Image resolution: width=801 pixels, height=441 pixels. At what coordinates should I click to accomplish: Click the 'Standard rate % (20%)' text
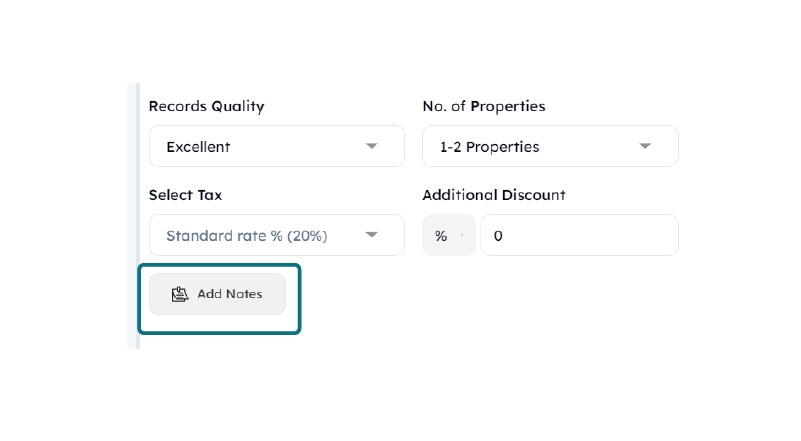(x=246, y=236)
